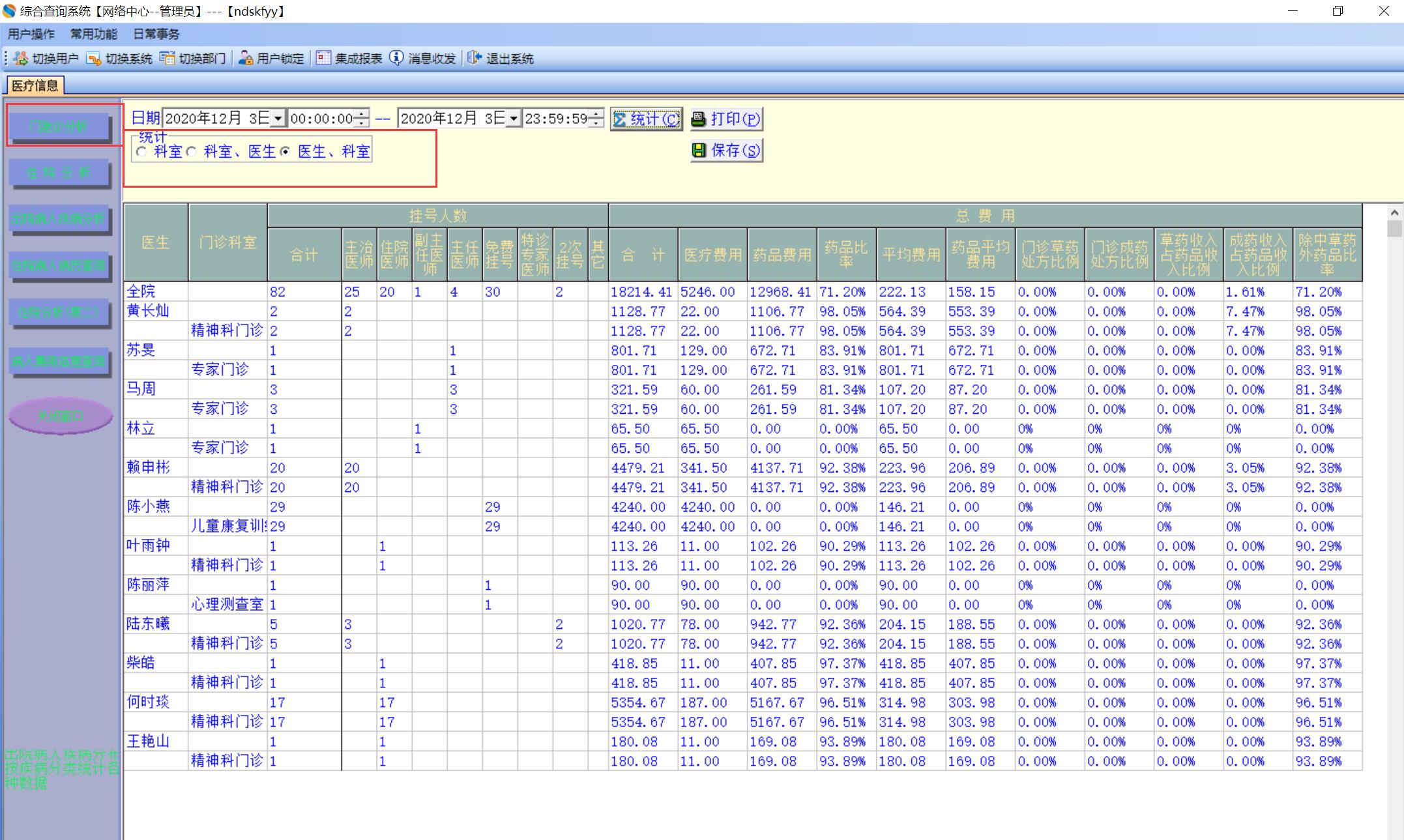Open the start date dropdown arrow
The height and width of the screenshot is (840, 1404).
pos(278,119)
